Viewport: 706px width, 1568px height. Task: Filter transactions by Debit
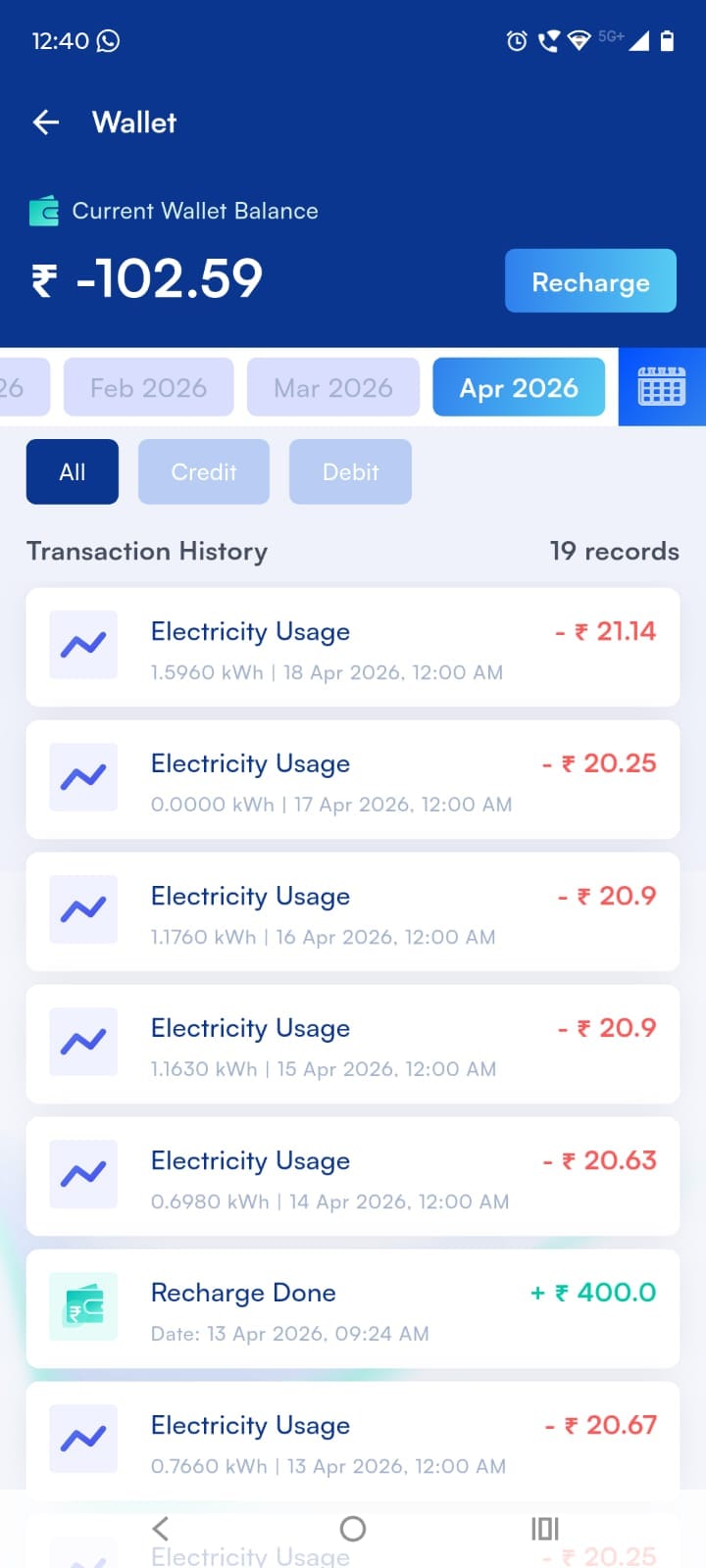tap(350, 472)
